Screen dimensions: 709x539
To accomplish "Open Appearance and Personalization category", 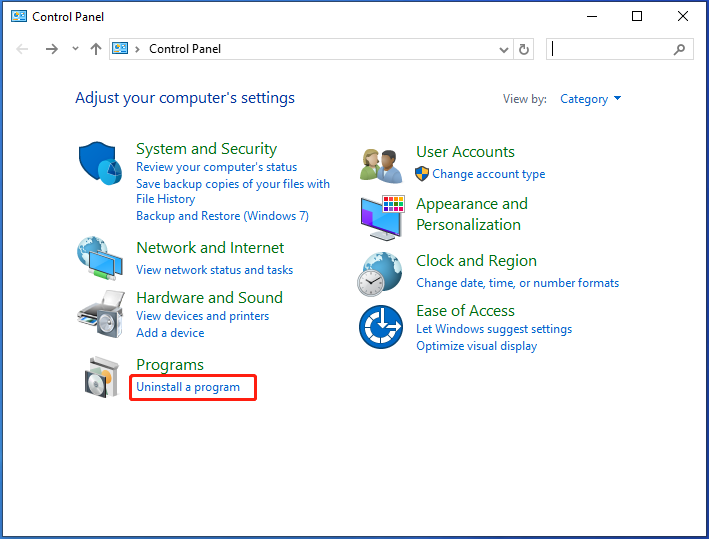I will [x=472, y=214].
